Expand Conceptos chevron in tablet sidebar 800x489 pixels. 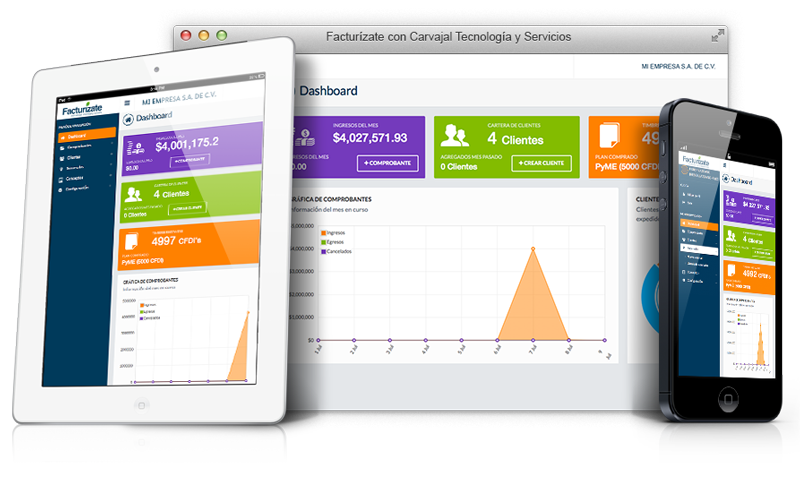click(110, 175)
